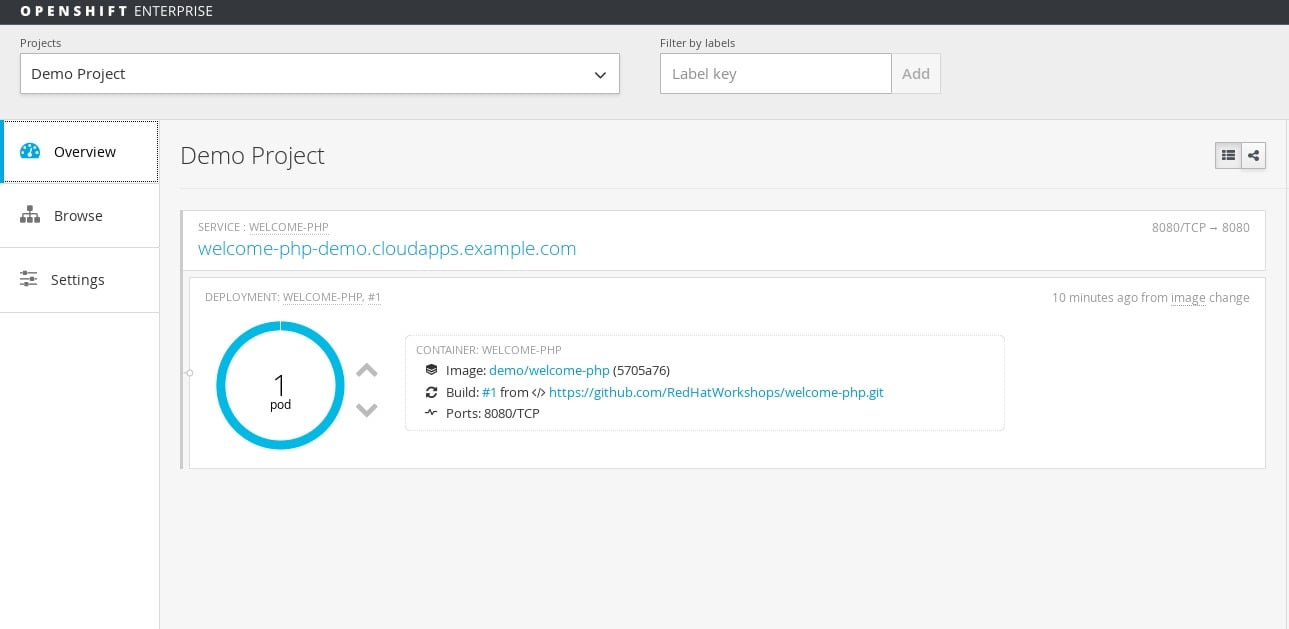The image size is (1289, 629).
Task: Open the welcome-php-demo.cloudapps.example.com route link
Action: (x=387, y=248)
